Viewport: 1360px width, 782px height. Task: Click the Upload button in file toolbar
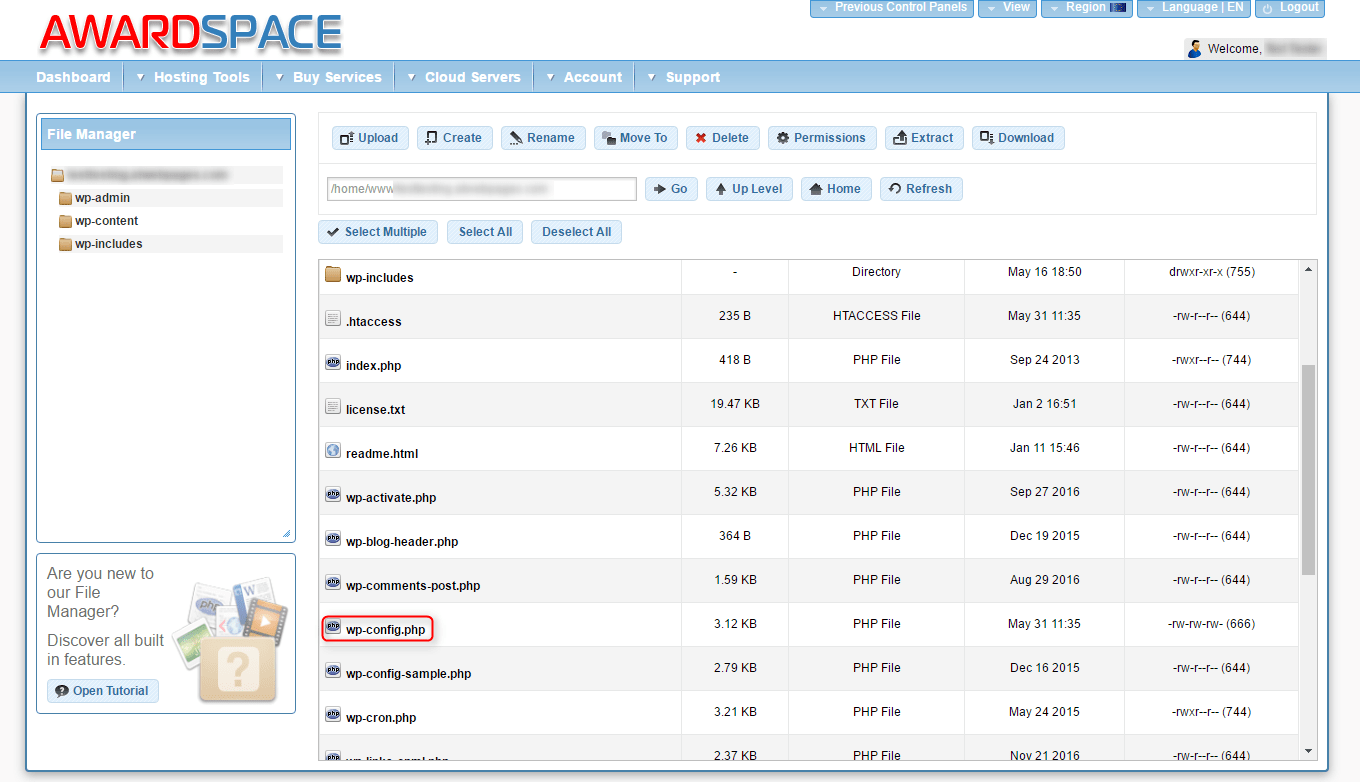click(x=370, y=138)
